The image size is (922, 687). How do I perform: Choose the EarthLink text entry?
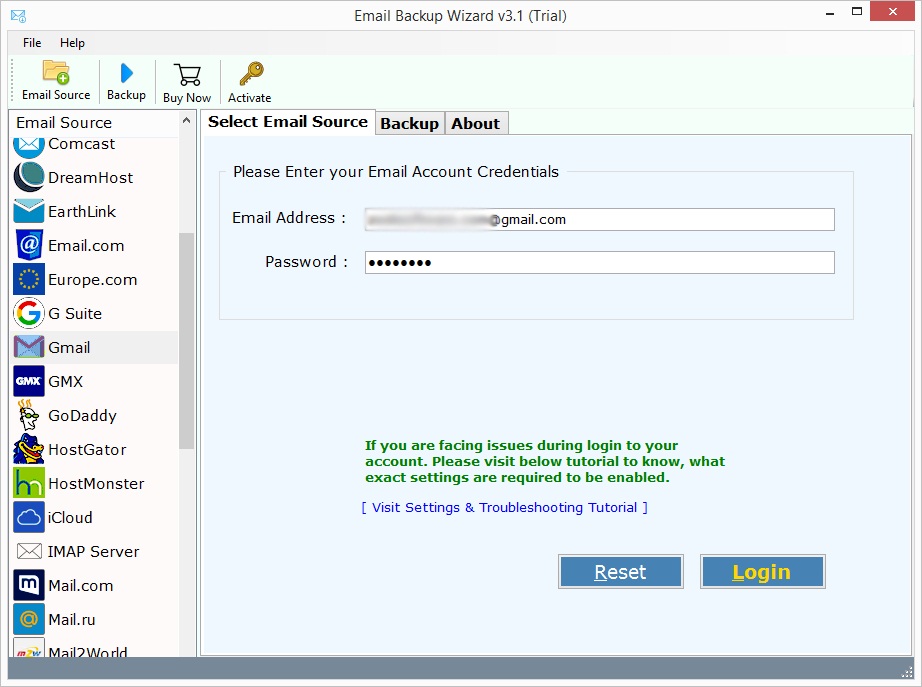coord(82,212)
